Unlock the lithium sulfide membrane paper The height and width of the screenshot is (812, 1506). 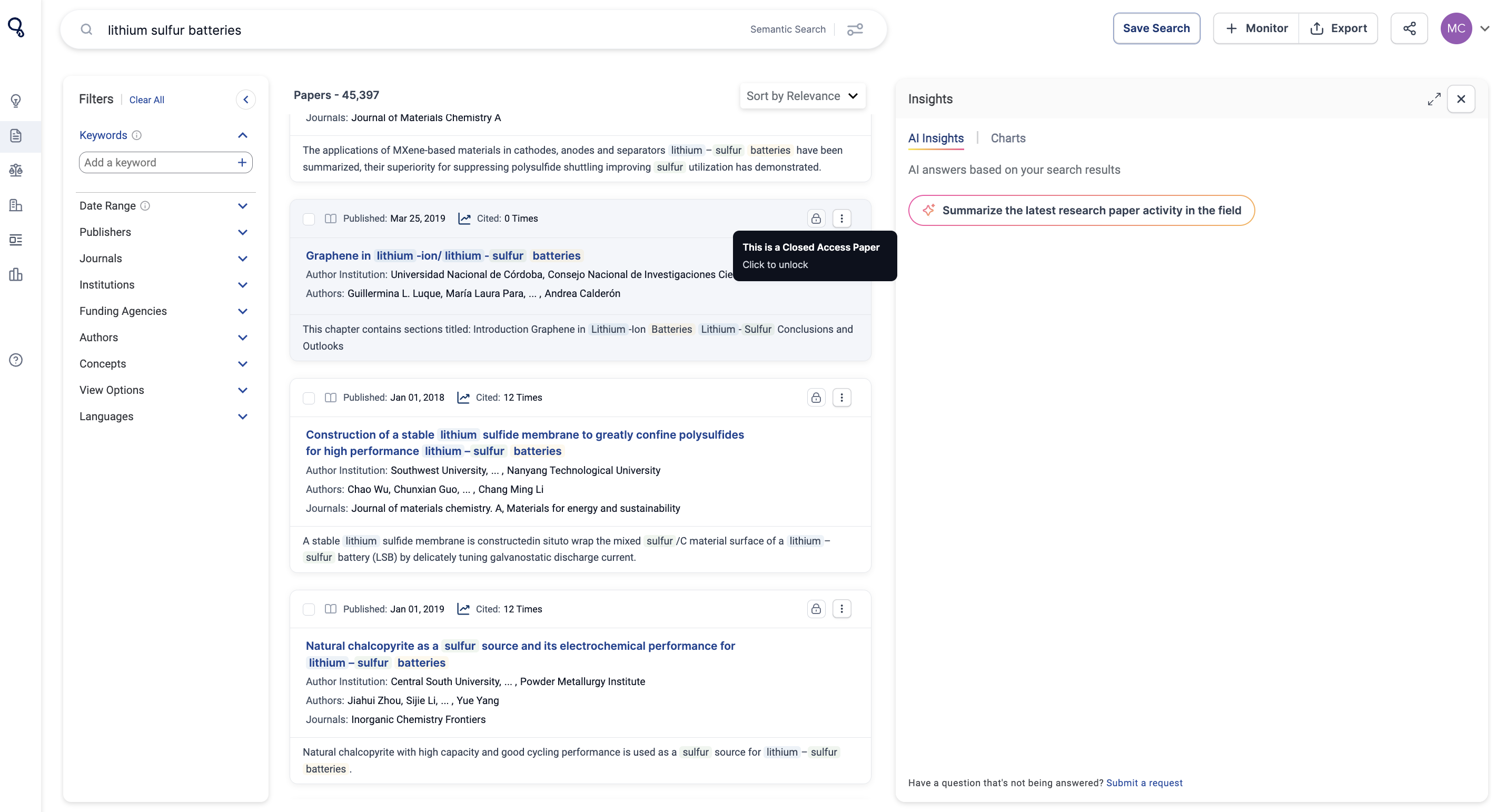pyautogui.click(x=816, y=398)
